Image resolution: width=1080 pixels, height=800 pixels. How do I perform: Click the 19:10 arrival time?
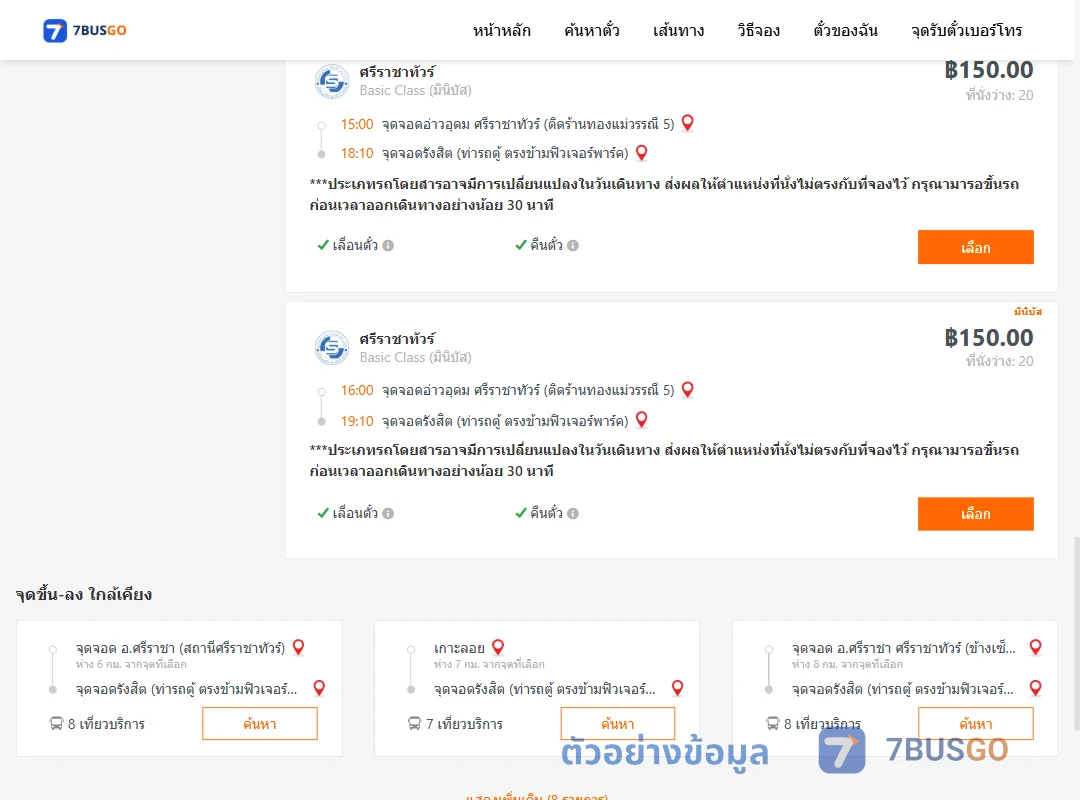(357, 421)
